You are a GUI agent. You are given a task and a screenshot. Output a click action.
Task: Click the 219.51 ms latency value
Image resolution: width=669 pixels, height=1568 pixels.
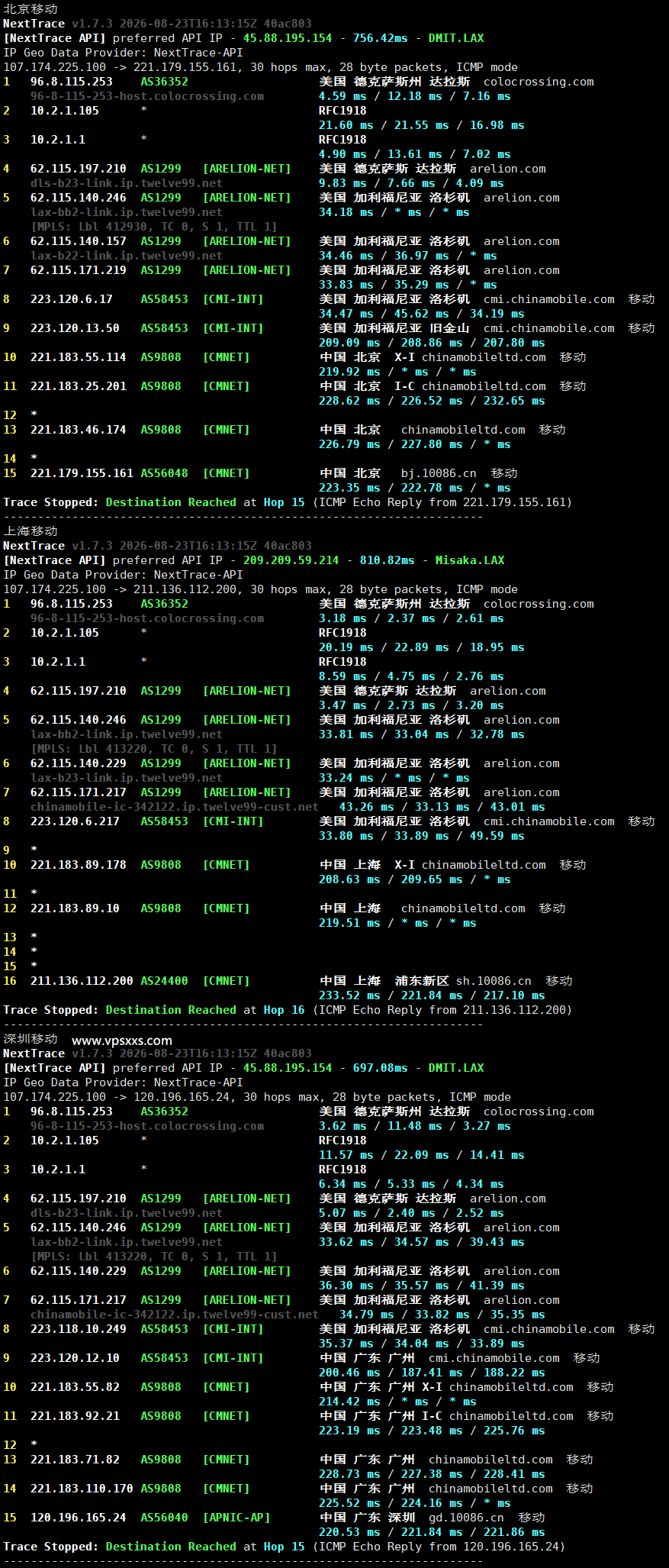[349, 923]
